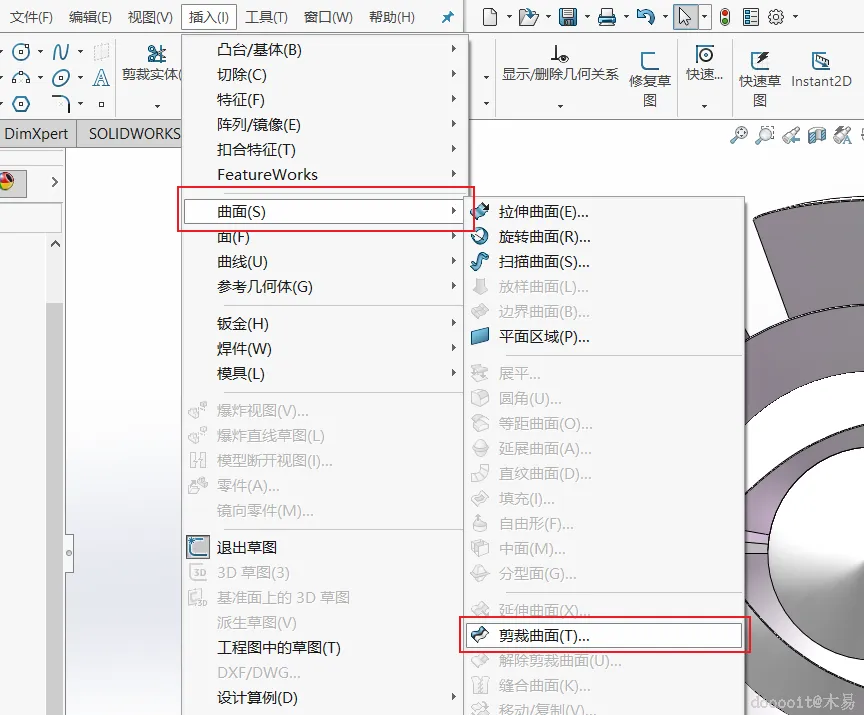Screen dimensions: 864x715
Task: Expand the 特征(F) submenu
Action: coord(323,100)
